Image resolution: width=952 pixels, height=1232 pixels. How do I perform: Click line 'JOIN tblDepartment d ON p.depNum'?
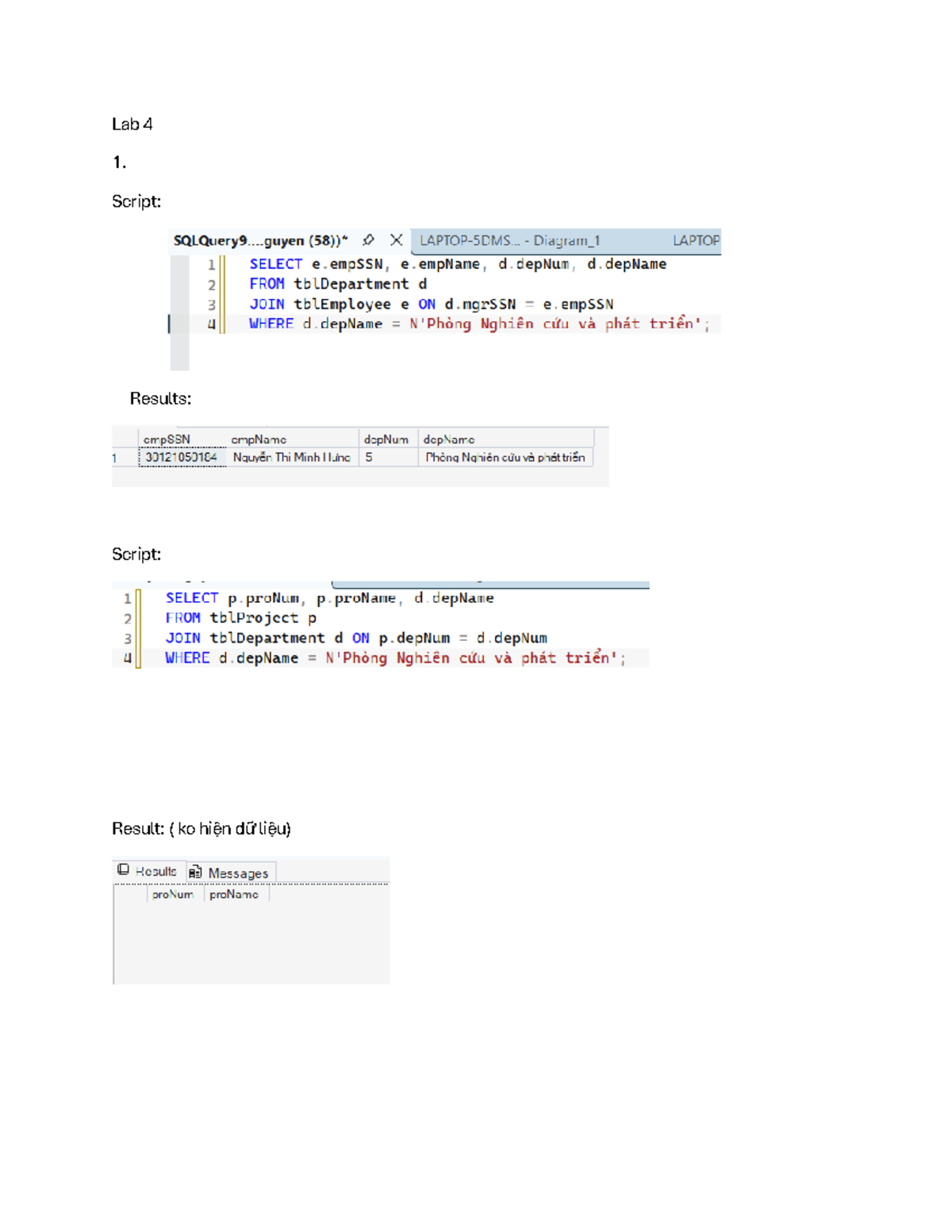(356, 638)
